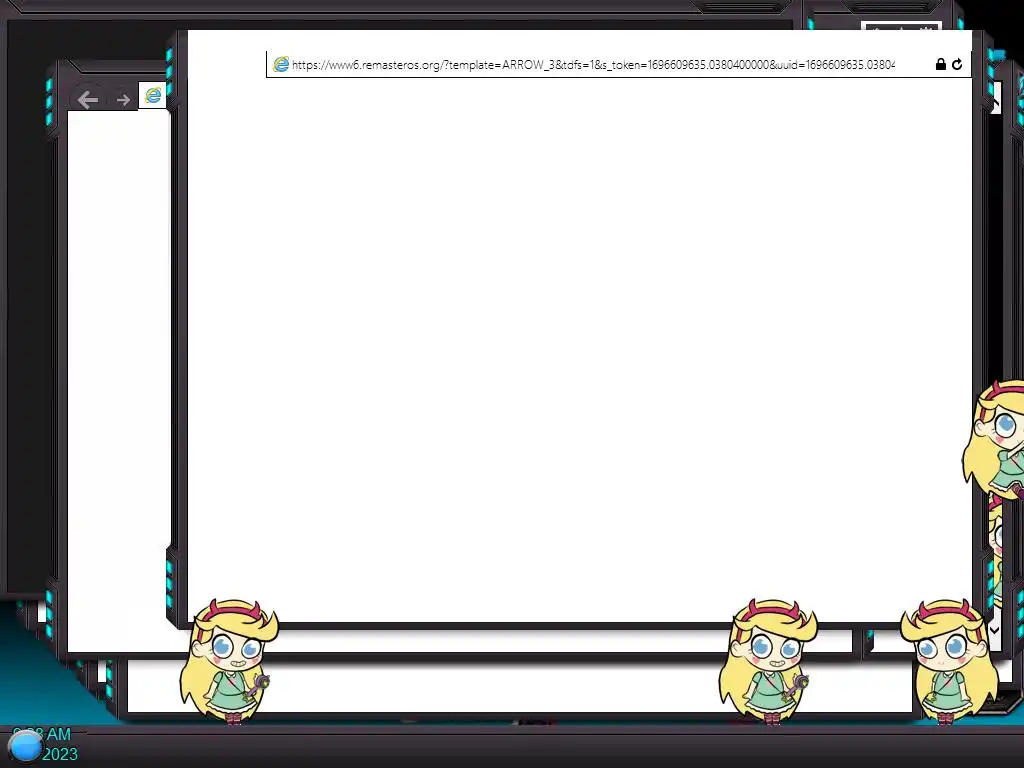The height and width of the screenshot is (768, 1024).
Task: Select the IE page icon in the rear window
Action: coord(153,95)
